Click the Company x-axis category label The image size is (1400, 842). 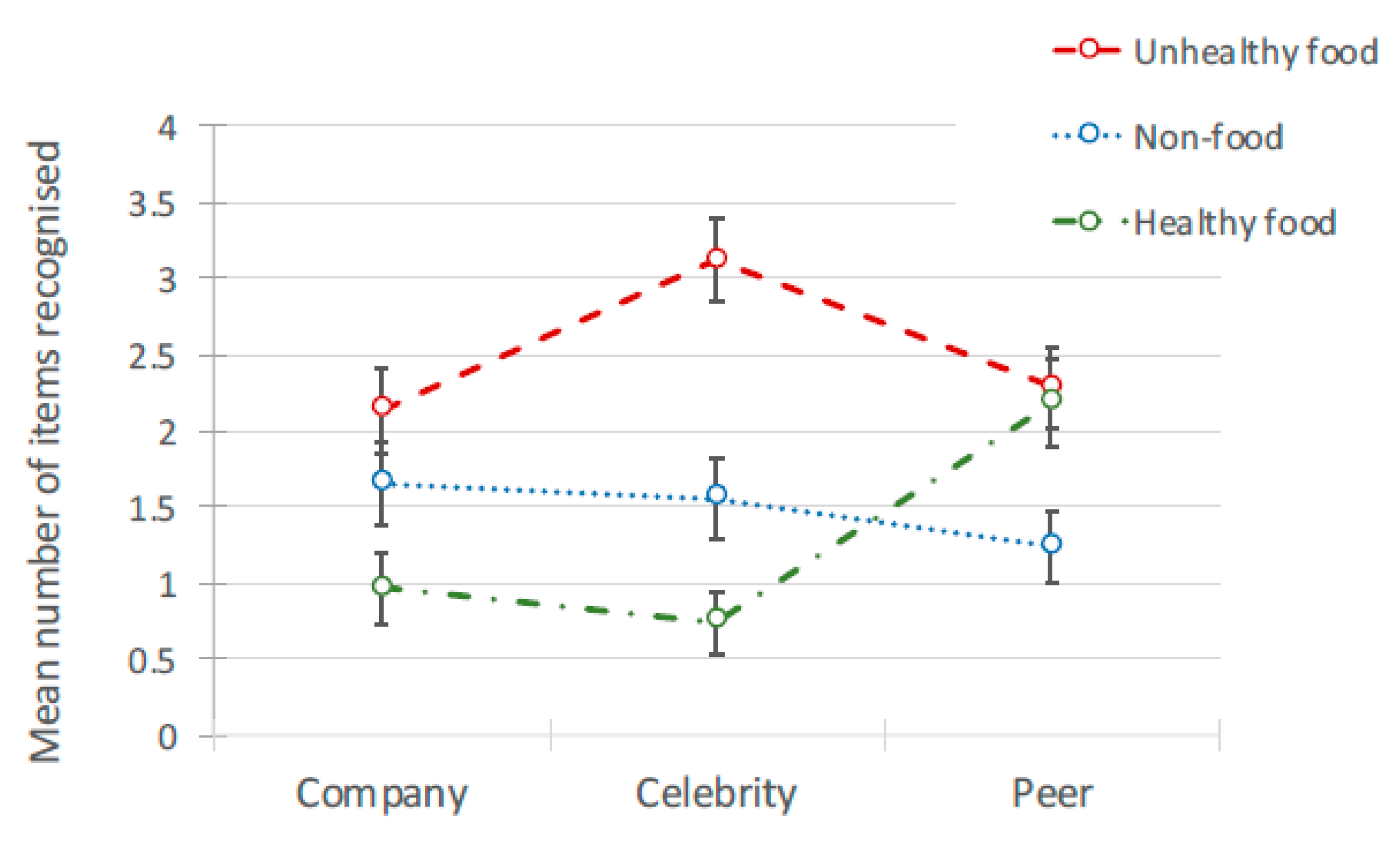381,794
